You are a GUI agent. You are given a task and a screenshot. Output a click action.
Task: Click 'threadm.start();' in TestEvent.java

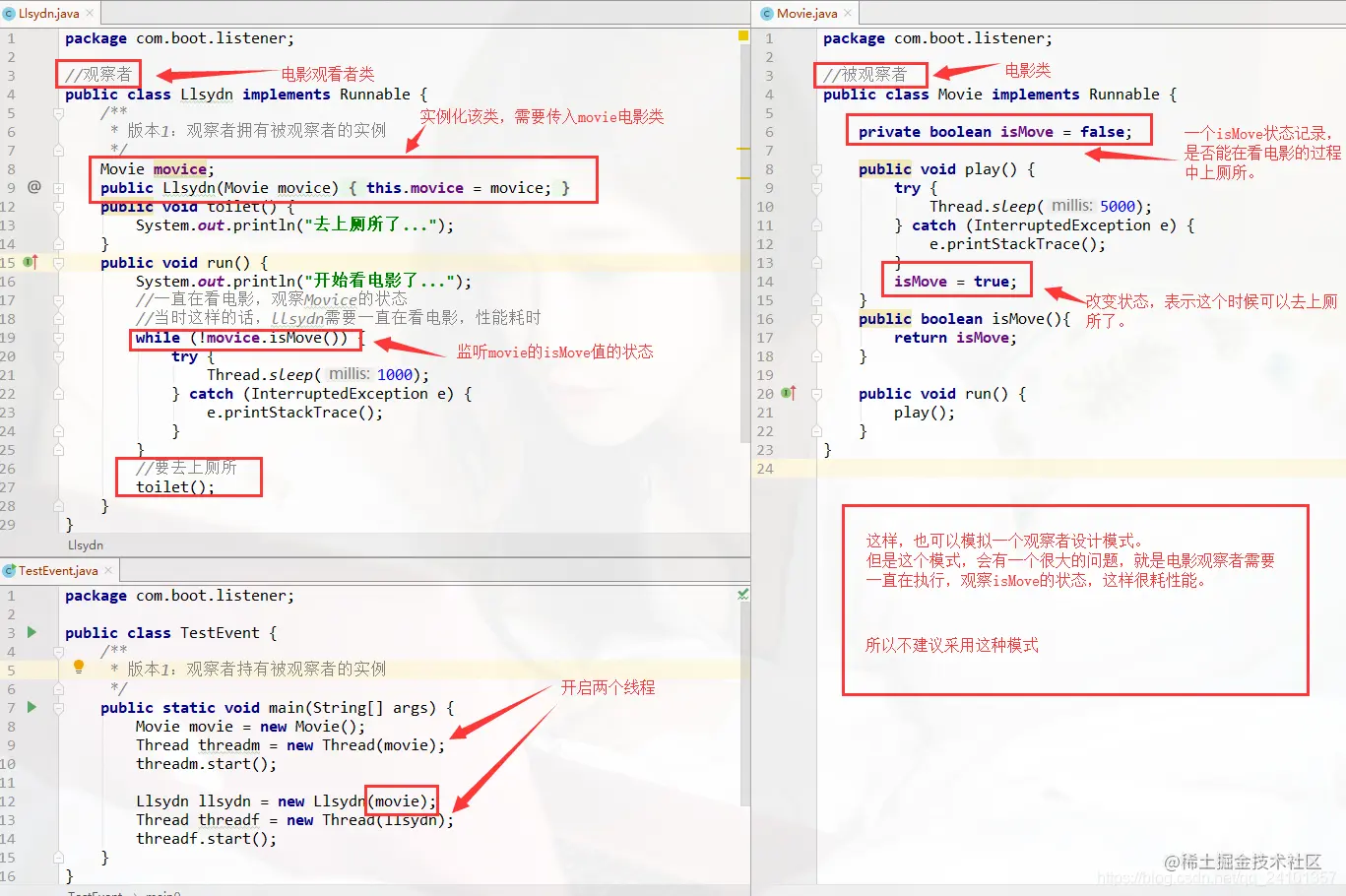[207, 764]
